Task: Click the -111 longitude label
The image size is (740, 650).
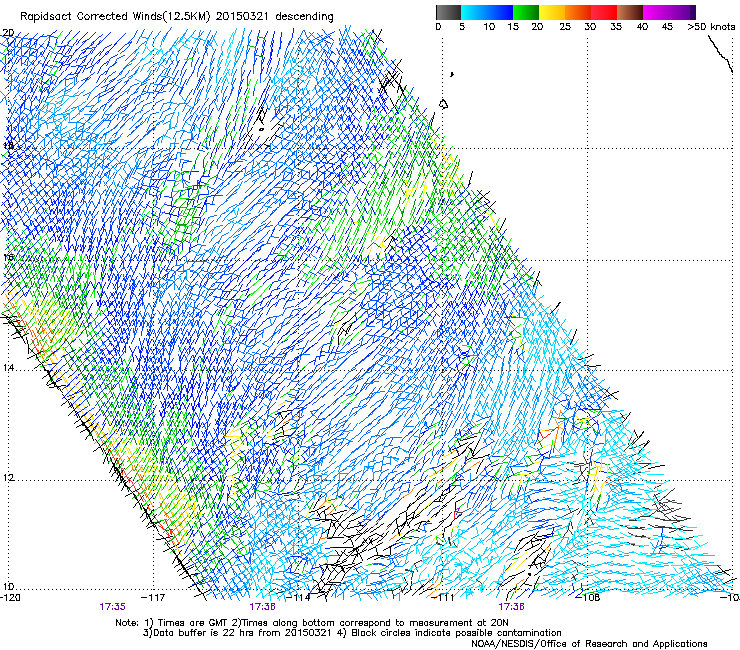Action: (443, 598)
